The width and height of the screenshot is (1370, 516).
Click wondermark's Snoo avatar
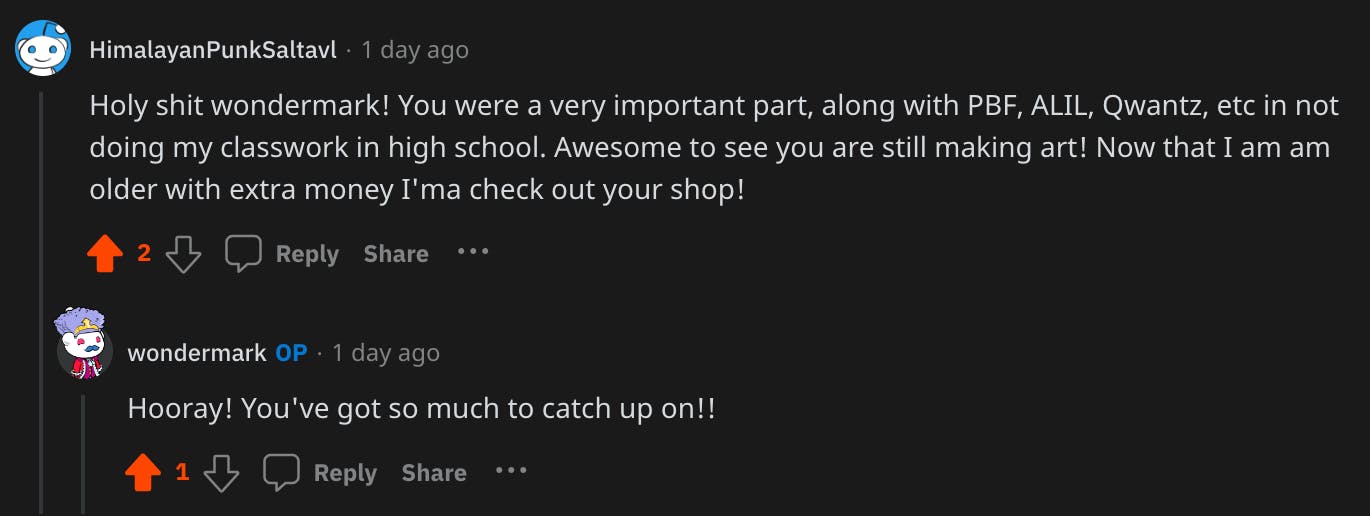pyautogui.click(x=82, y=343)
